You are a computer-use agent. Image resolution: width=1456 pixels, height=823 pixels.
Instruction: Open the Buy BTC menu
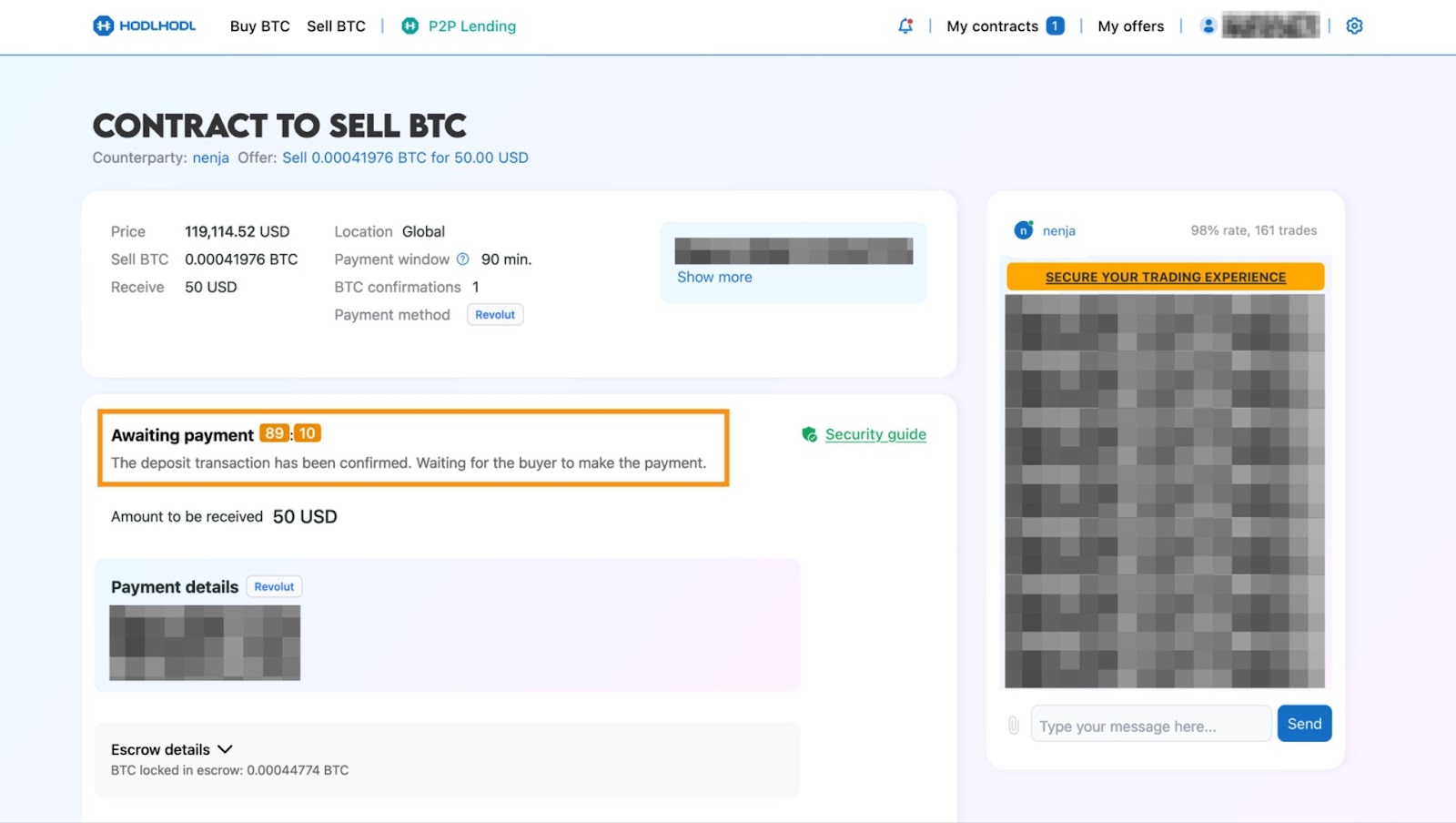259,26
